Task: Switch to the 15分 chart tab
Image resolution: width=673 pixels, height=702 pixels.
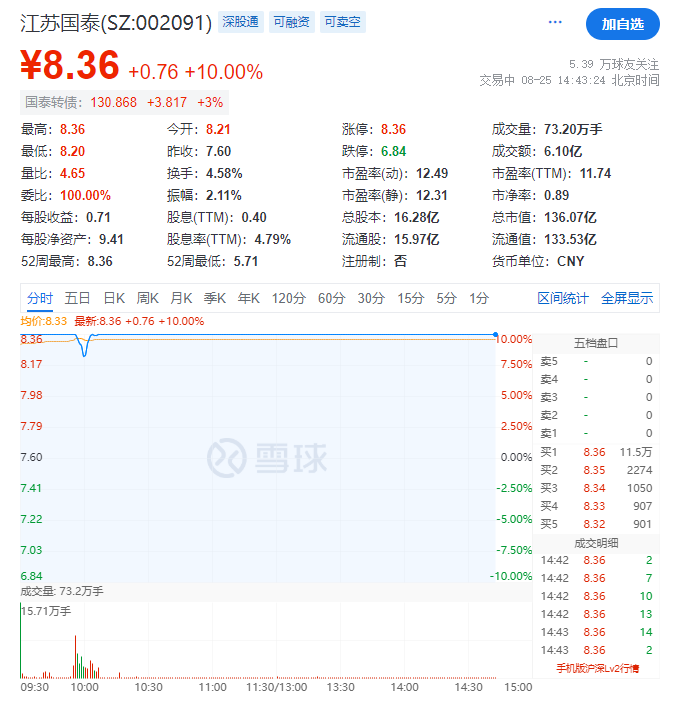Action: [x=411, y=298]
